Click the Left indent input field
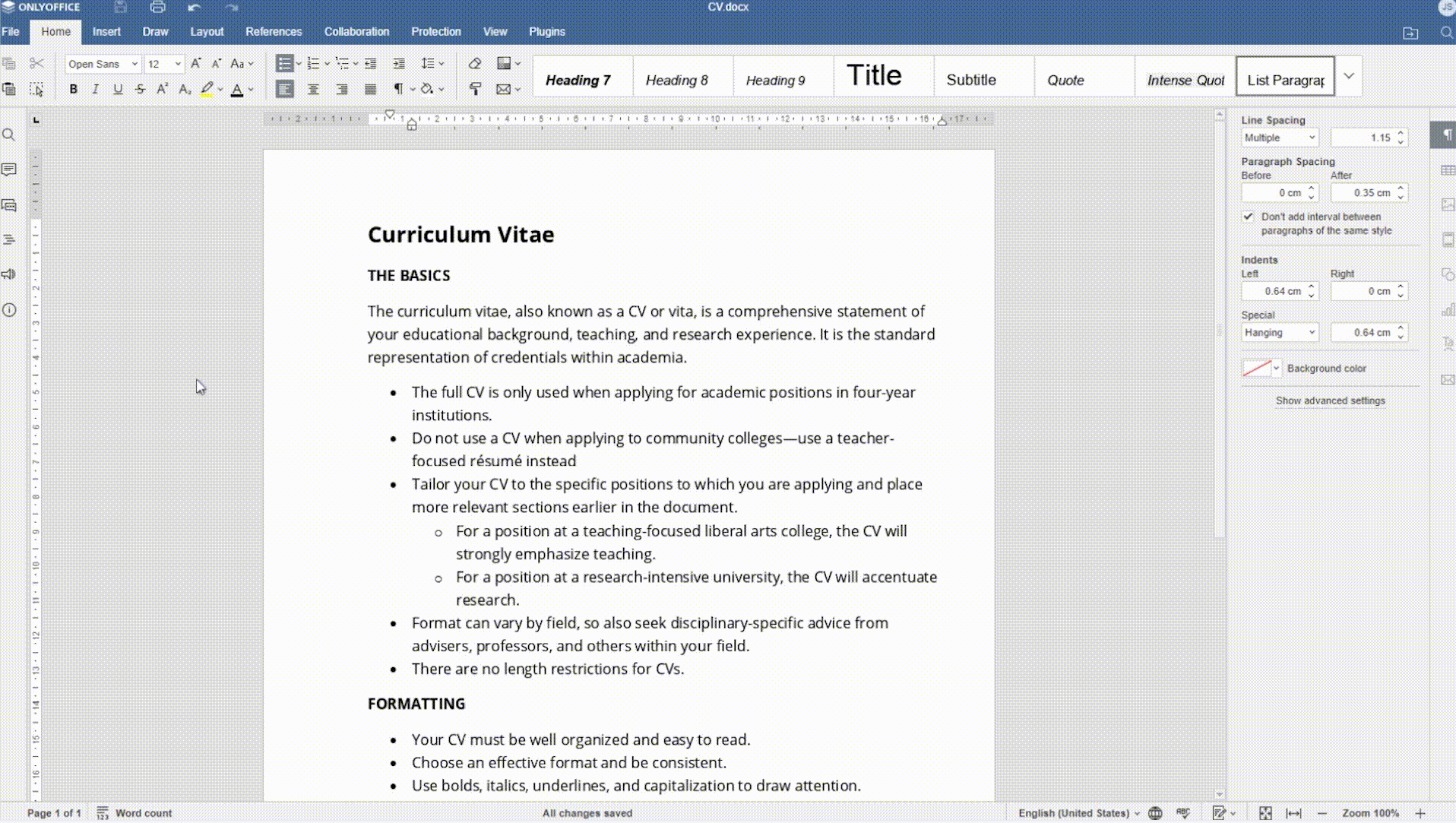Screen dimensions: 1456x823 pyautogui.click(x=1274, y=292)
